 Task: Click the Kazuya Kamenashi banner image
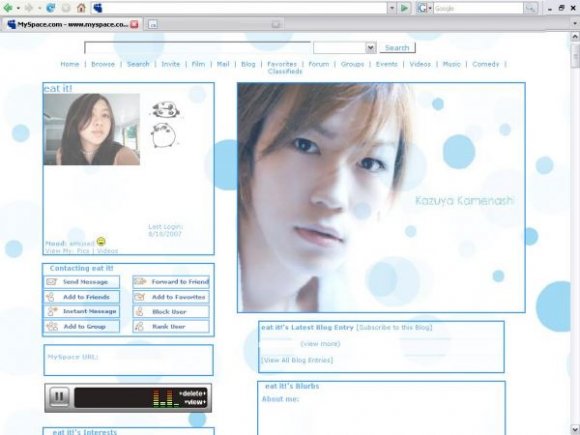tap(381, 198)
